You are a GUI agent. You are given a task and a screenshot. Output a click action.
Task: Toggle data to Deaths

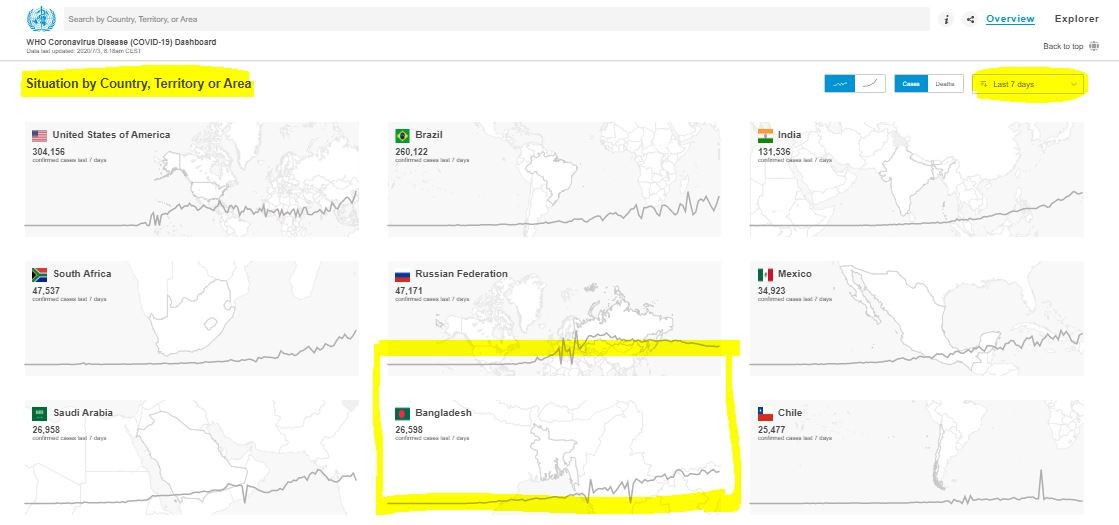click(x=944, y=84)
